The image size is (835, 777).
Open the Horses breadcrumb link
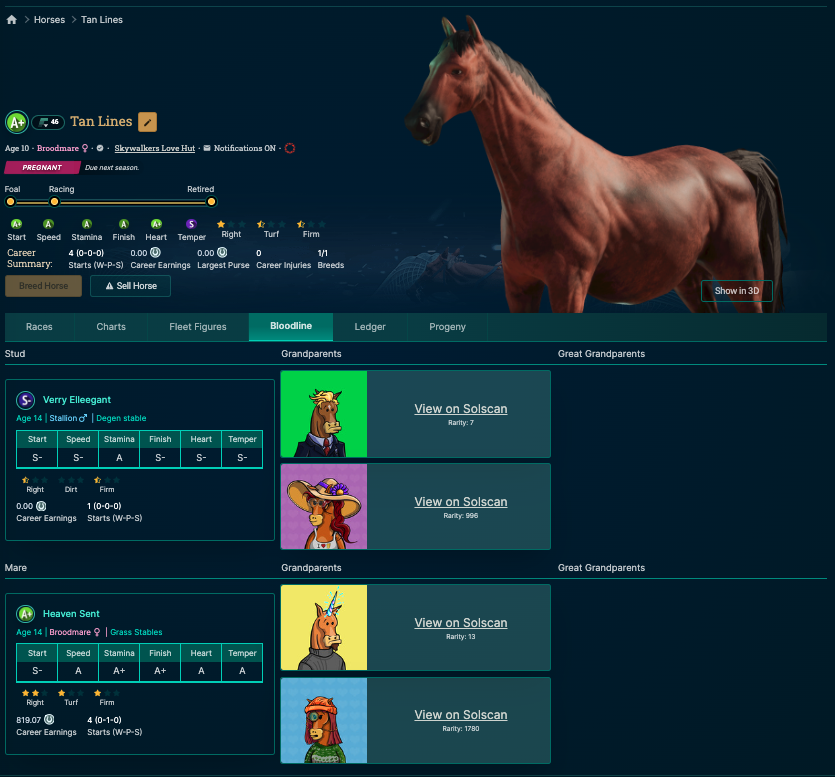tap(50, 20)
